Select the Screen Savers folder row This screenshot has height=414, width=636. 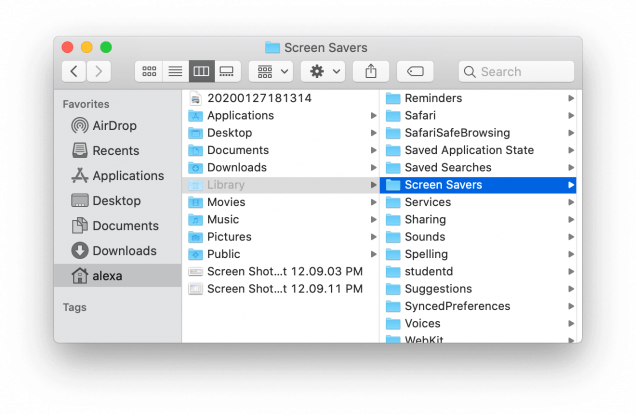478,185
